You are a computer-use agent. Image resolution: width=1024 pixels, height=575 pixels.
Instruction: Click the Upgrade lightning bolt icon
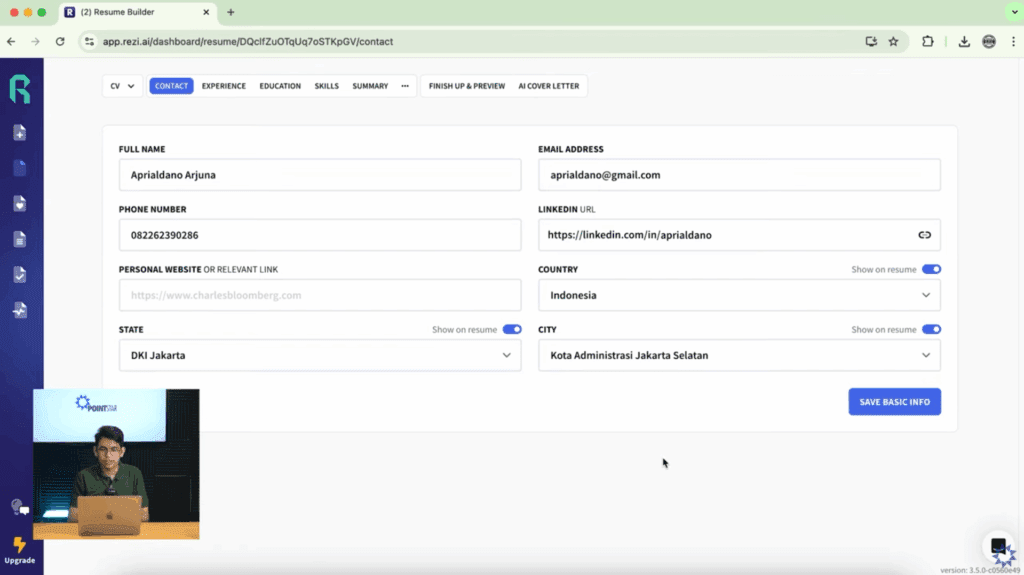click(19, 545)
